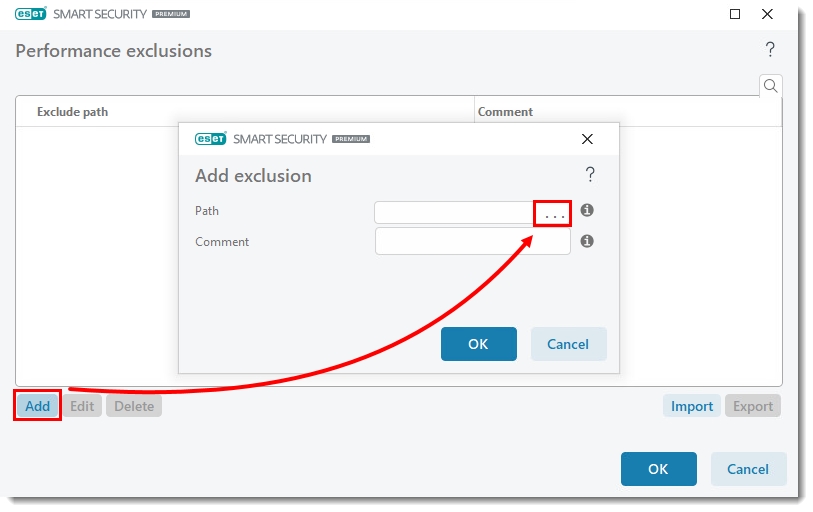Select the Comment column header in table
The width and height of the screenshot is (813, 512).
(505, 112)
